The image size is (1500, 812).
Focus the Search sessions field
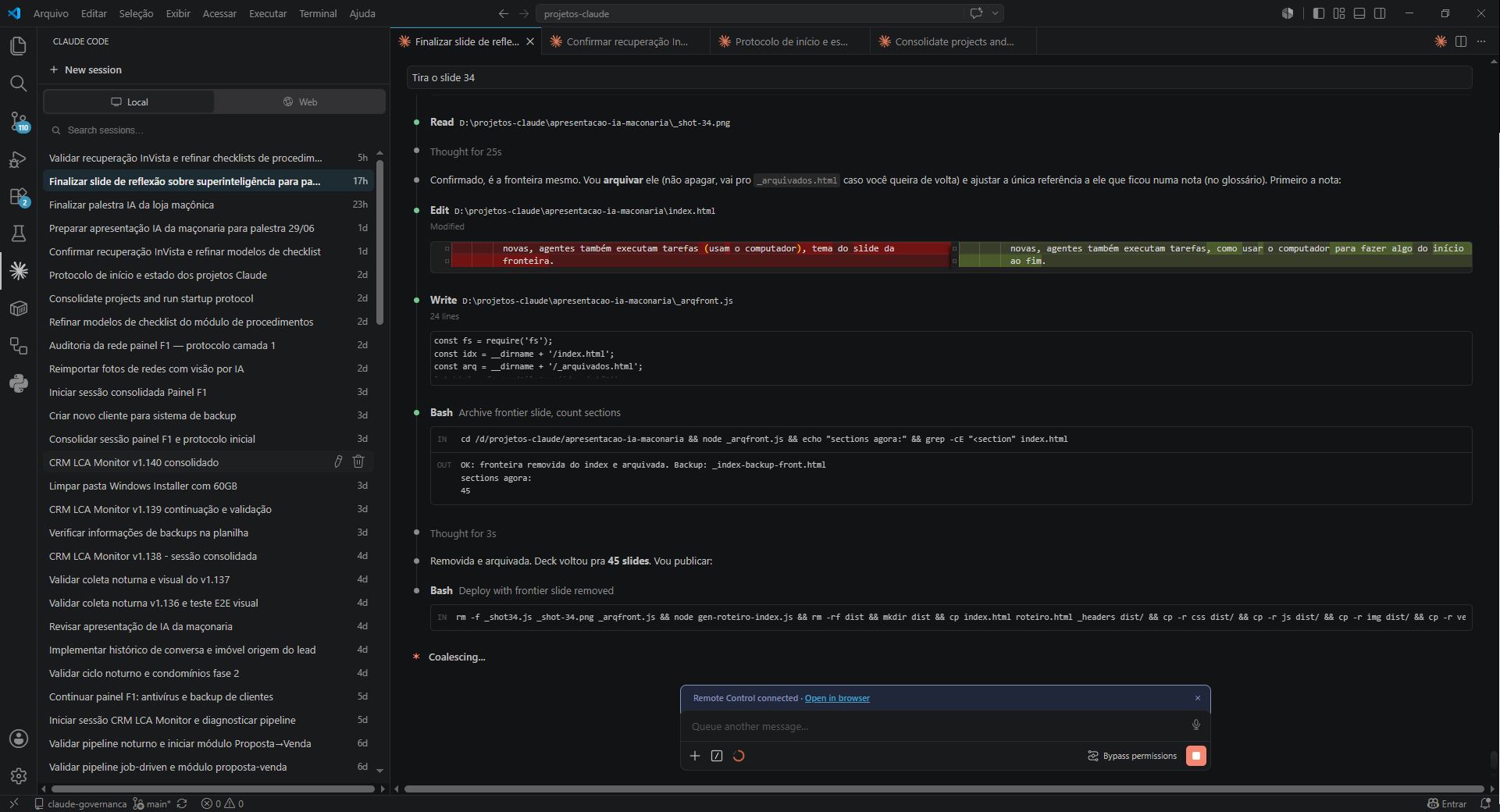215,130
